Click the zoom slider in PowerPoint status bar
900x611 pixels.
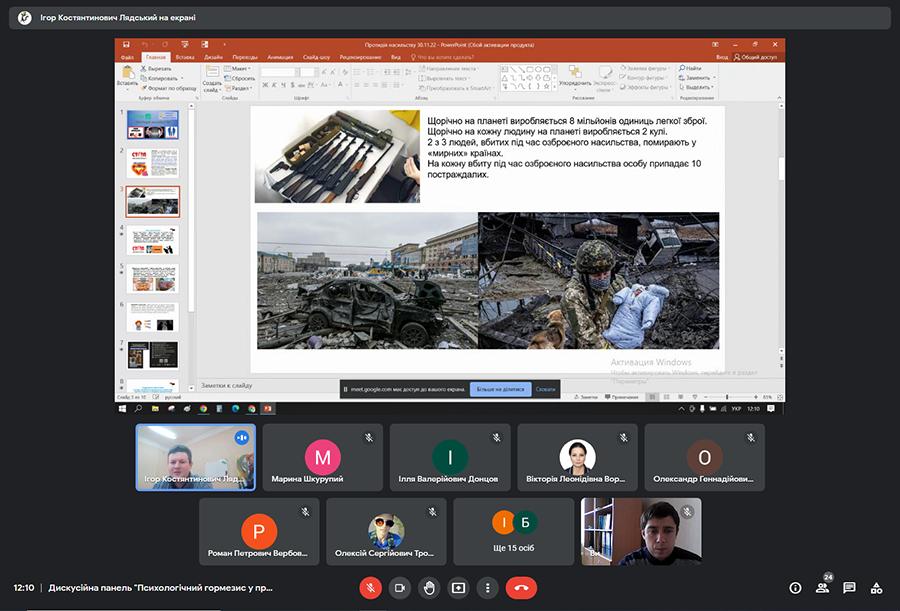(727, 397)
